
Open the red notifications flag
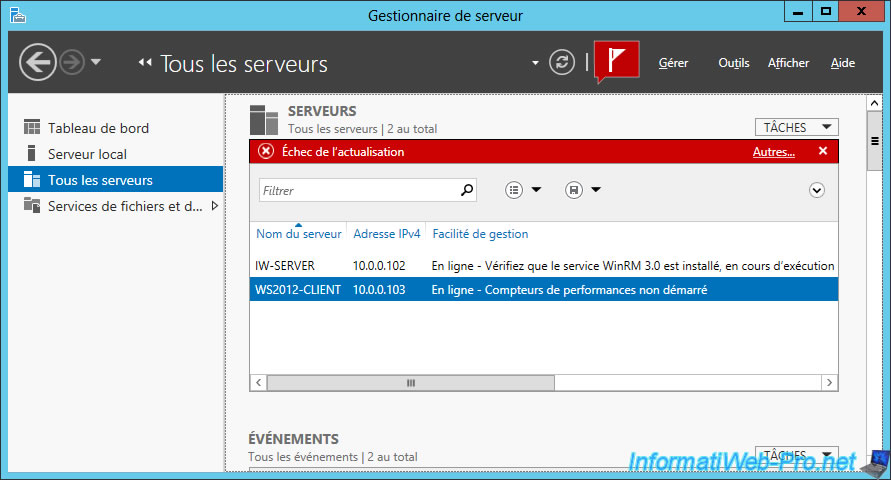coord(617,60)
